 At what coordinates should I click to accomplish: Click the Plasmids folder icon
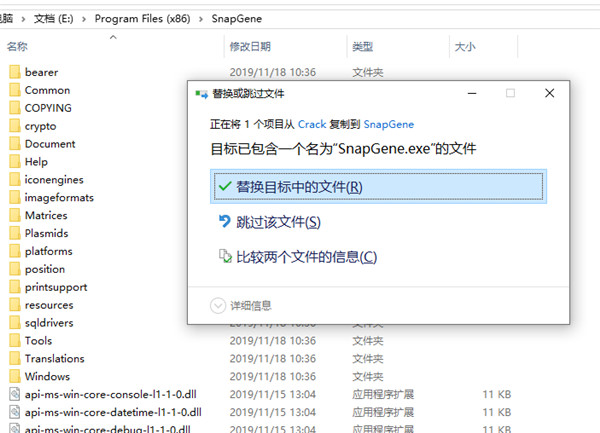coord(15,233)
